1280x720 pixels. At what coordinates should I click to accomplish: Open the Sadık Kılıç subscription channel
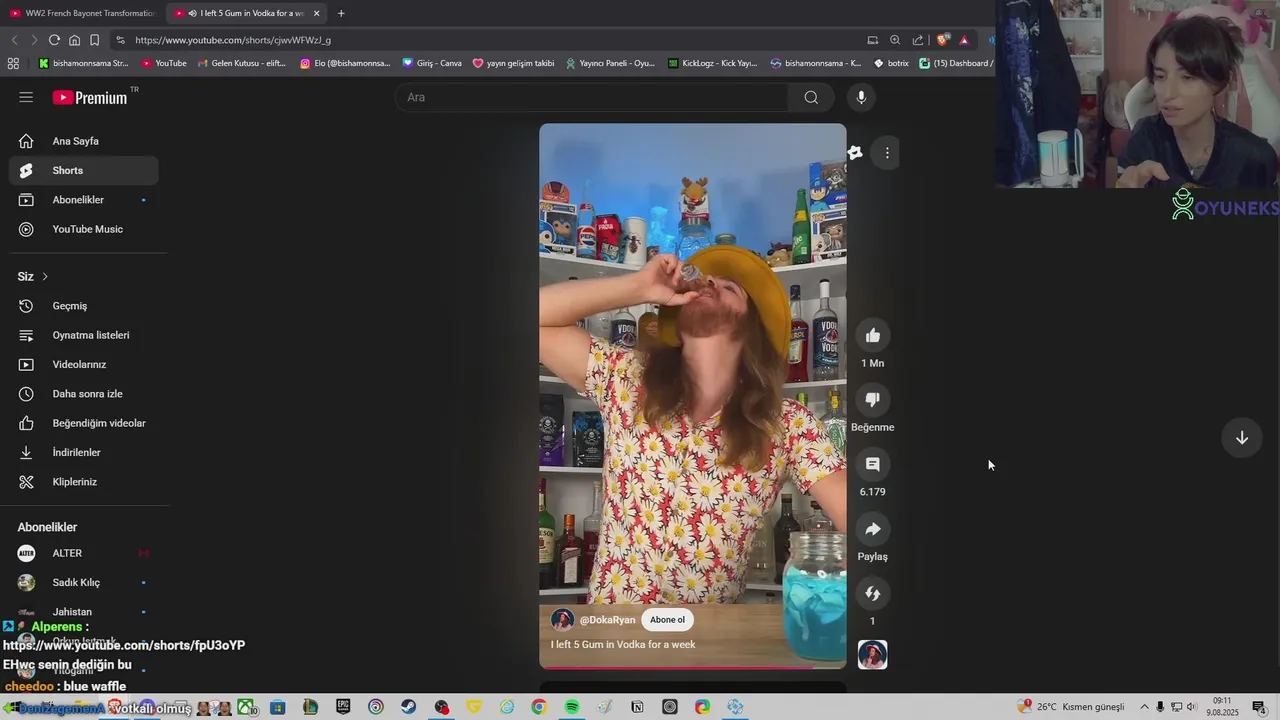click(x=84, y=583)
